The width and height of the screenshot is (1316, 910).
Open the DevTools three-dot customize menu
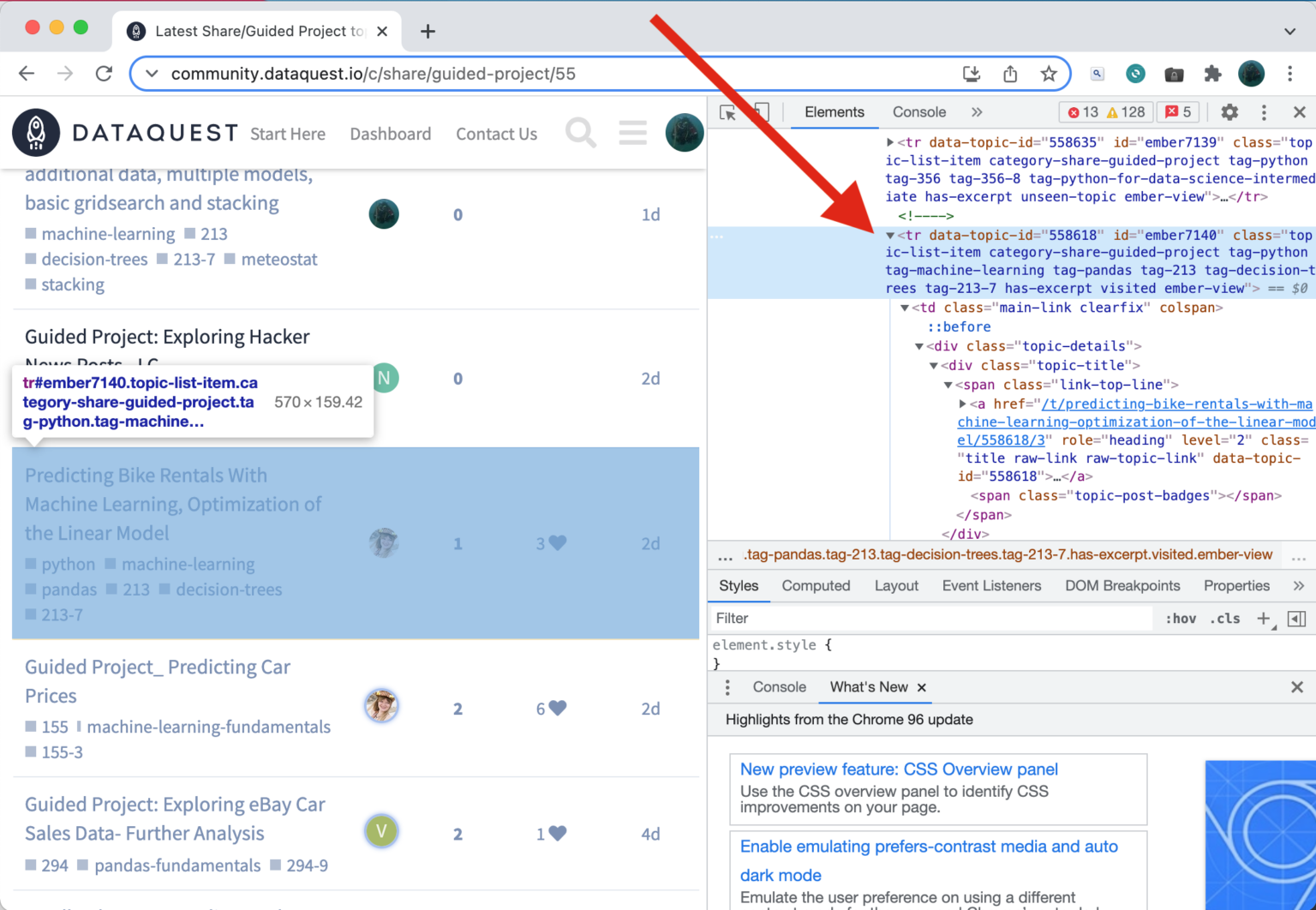(x=1264, y=111)
